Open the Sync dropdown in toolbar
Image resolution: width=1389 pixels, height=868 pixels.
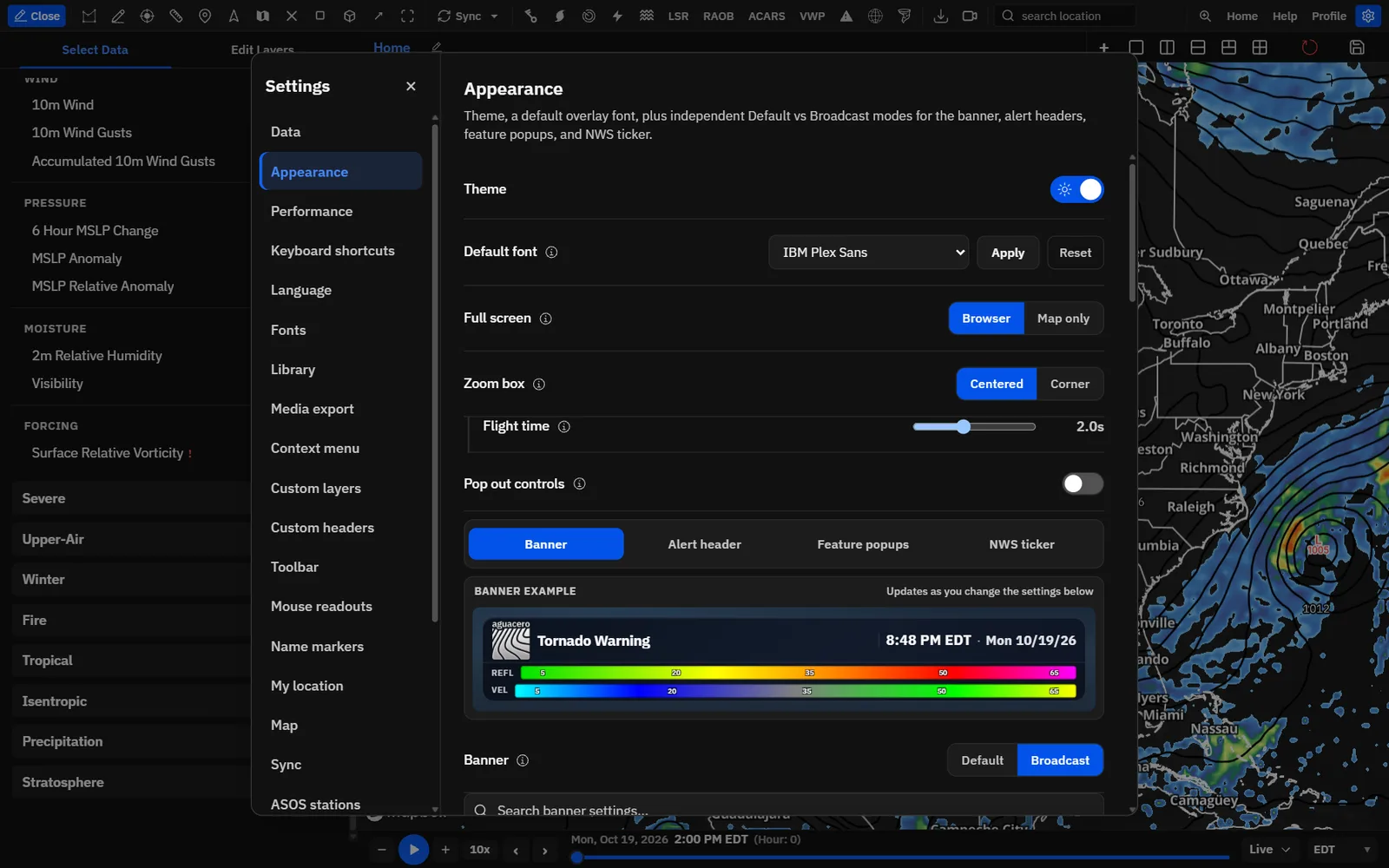[468, 16]
